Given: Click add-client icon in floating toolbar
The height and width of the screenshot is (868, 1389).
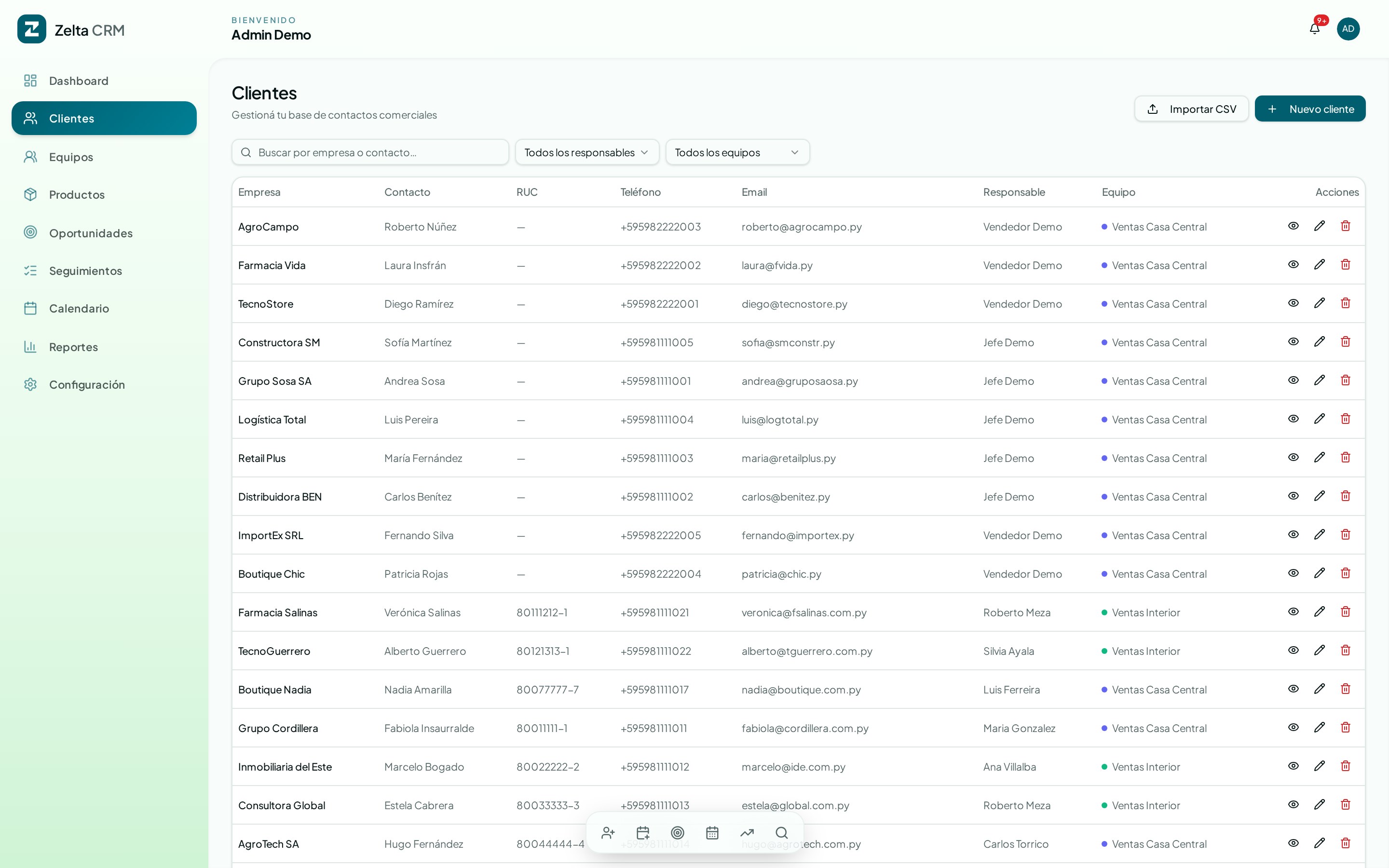Looking at the screenshot, I should pos(608,833).
